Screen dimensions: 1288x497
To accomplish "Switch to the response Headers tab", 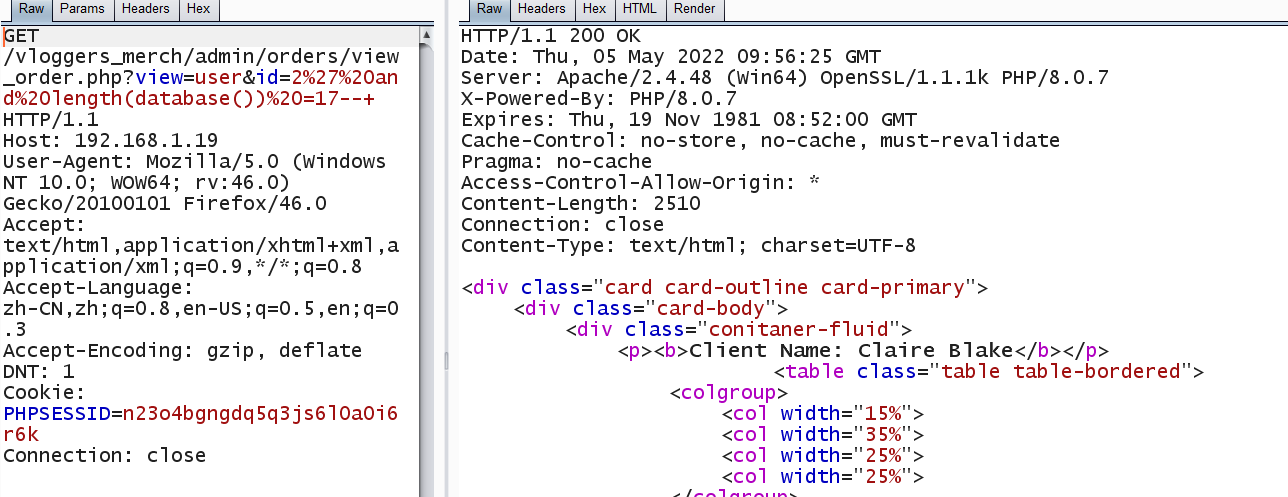I will [x=541, y=10].
